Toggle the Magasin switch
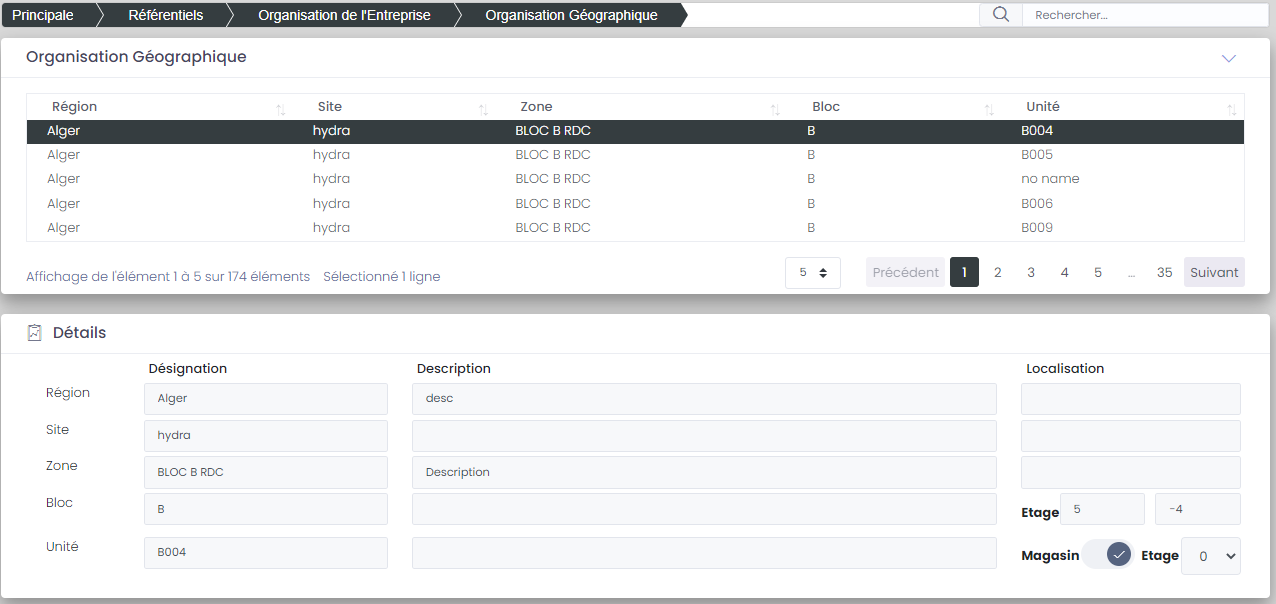Viewport: 1276px width, 604px height. [1107, 554]
